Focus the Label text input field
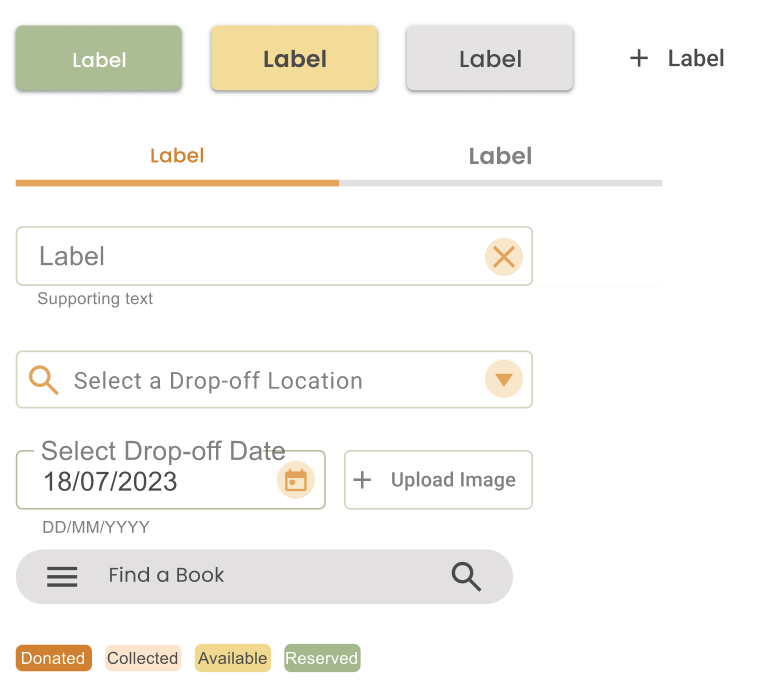 click(x=274, y=256)
